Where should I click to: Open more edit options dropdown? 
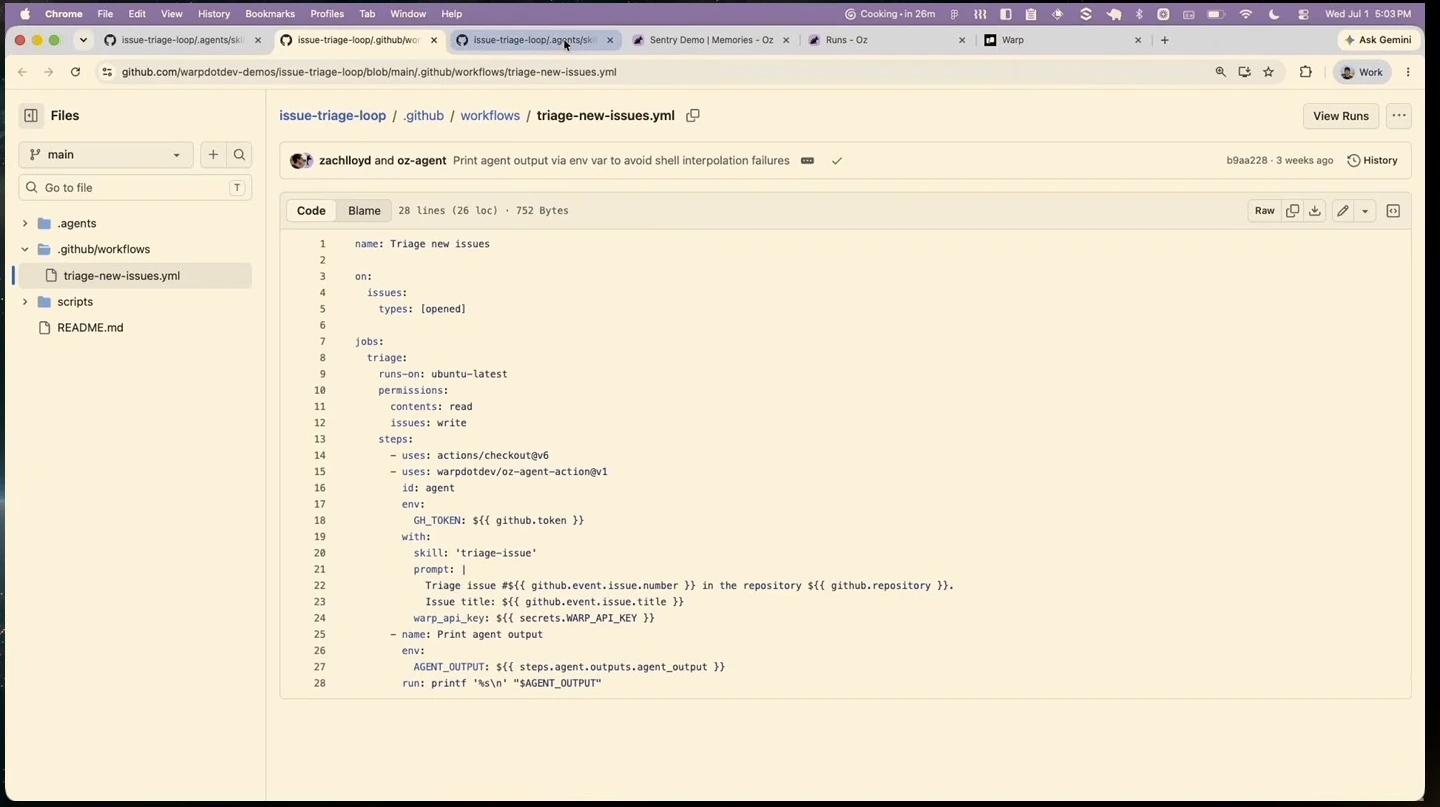(x=1365, y=211)
